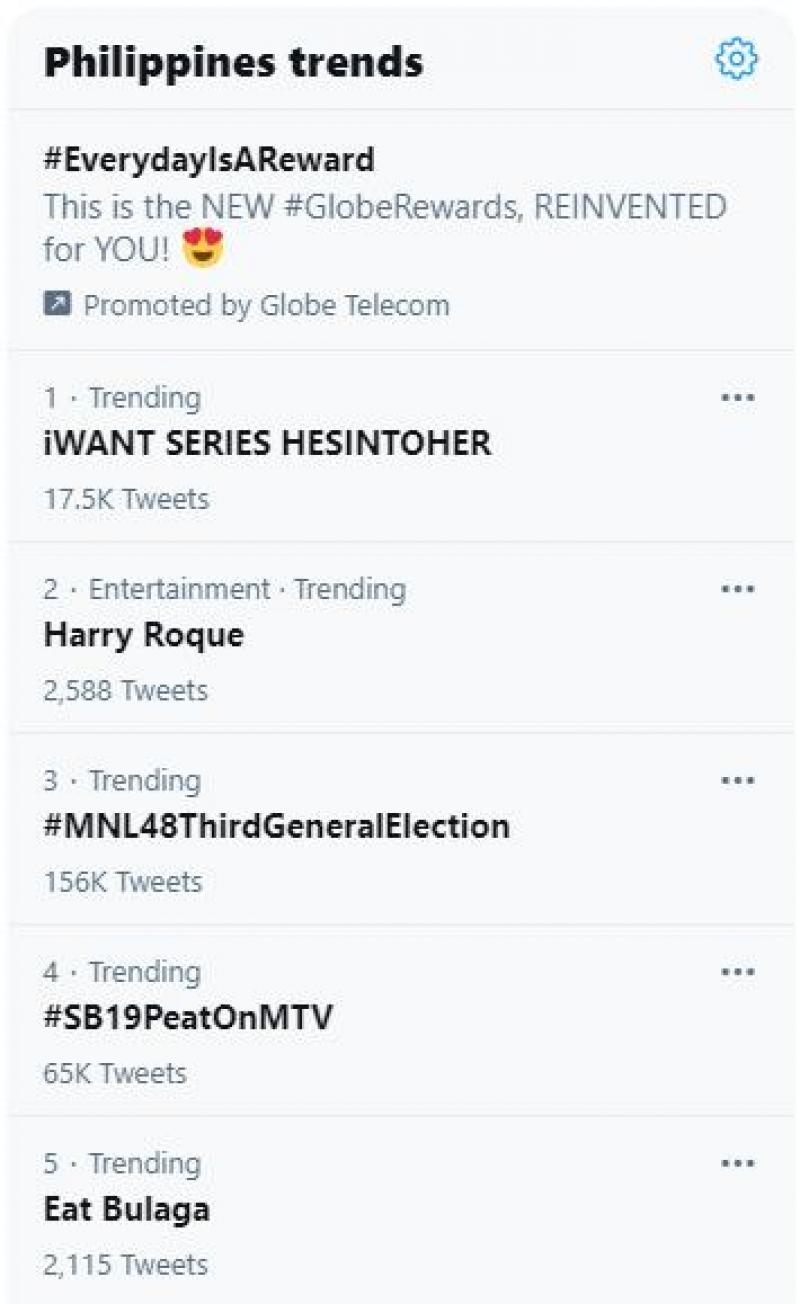Click the 17.5K Tweets count
This screenshot has width=800, height=1304.
click(126, 499)
